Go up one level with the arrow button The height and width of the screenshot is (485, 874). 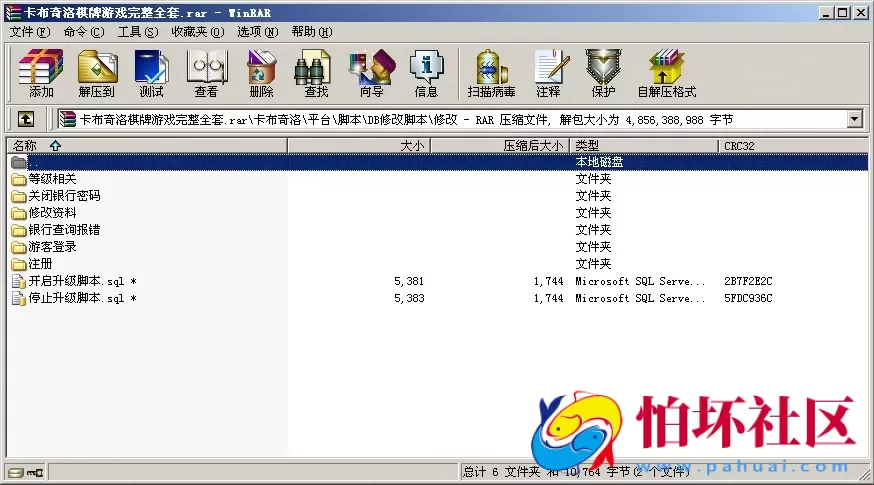(26, 119)
